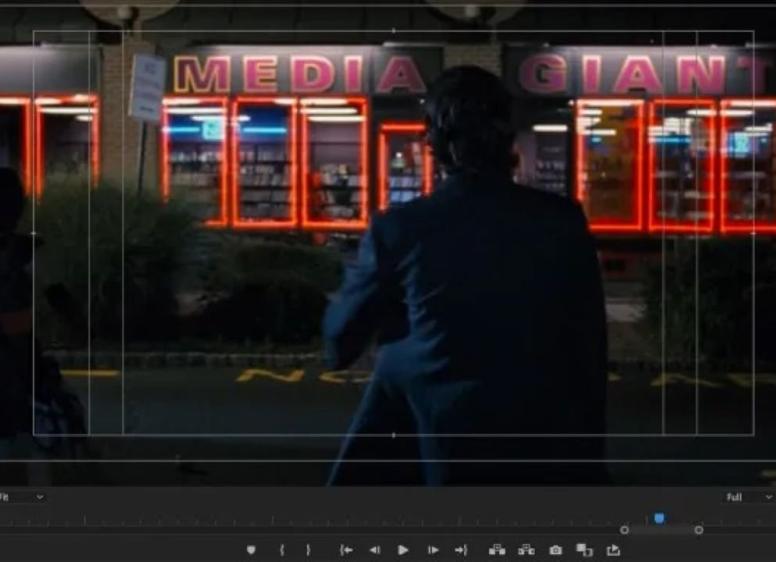Viewport: 776px width, 562px height.
Task: Click the Mark In brace icon
Action: tap(282, 550)
